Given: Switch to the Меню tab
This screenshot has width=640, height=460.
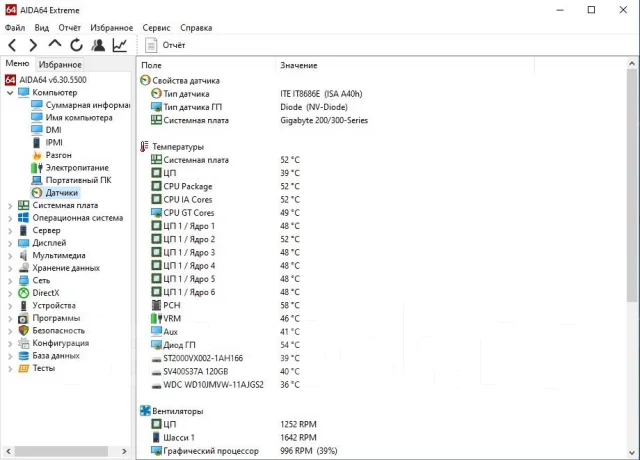Looking at the screenshot, I should click(17, 64).
